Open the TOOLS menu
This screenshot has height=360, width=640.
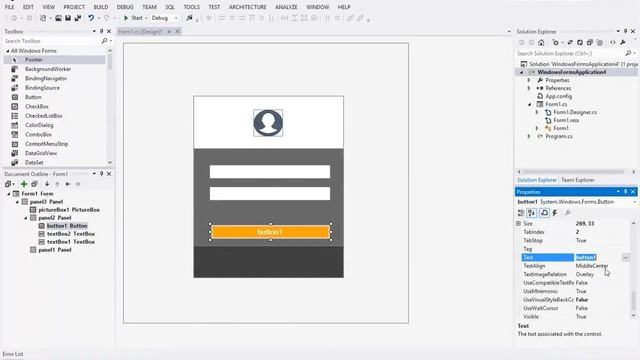tap(191, 7)
